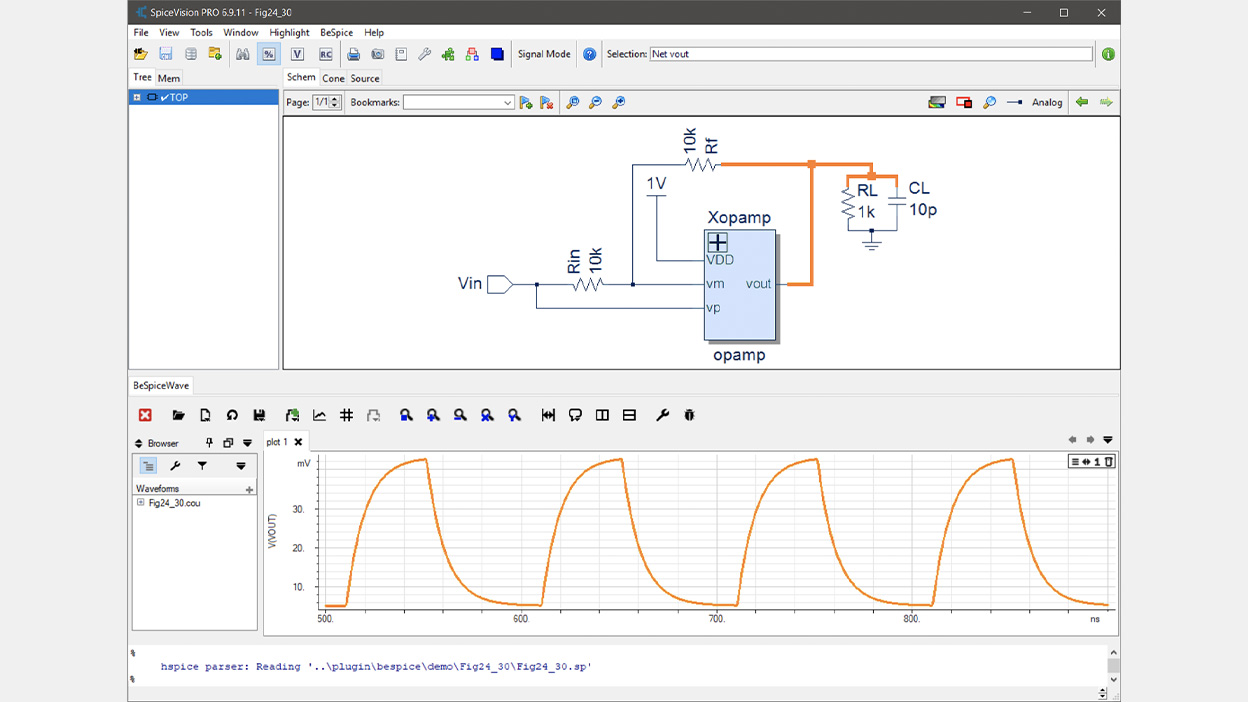Image resolution: width=1248 pixels, height=702 pixels.
Task: Click the wrench settings icon in waveform toolbar
Action: point(662,415)
